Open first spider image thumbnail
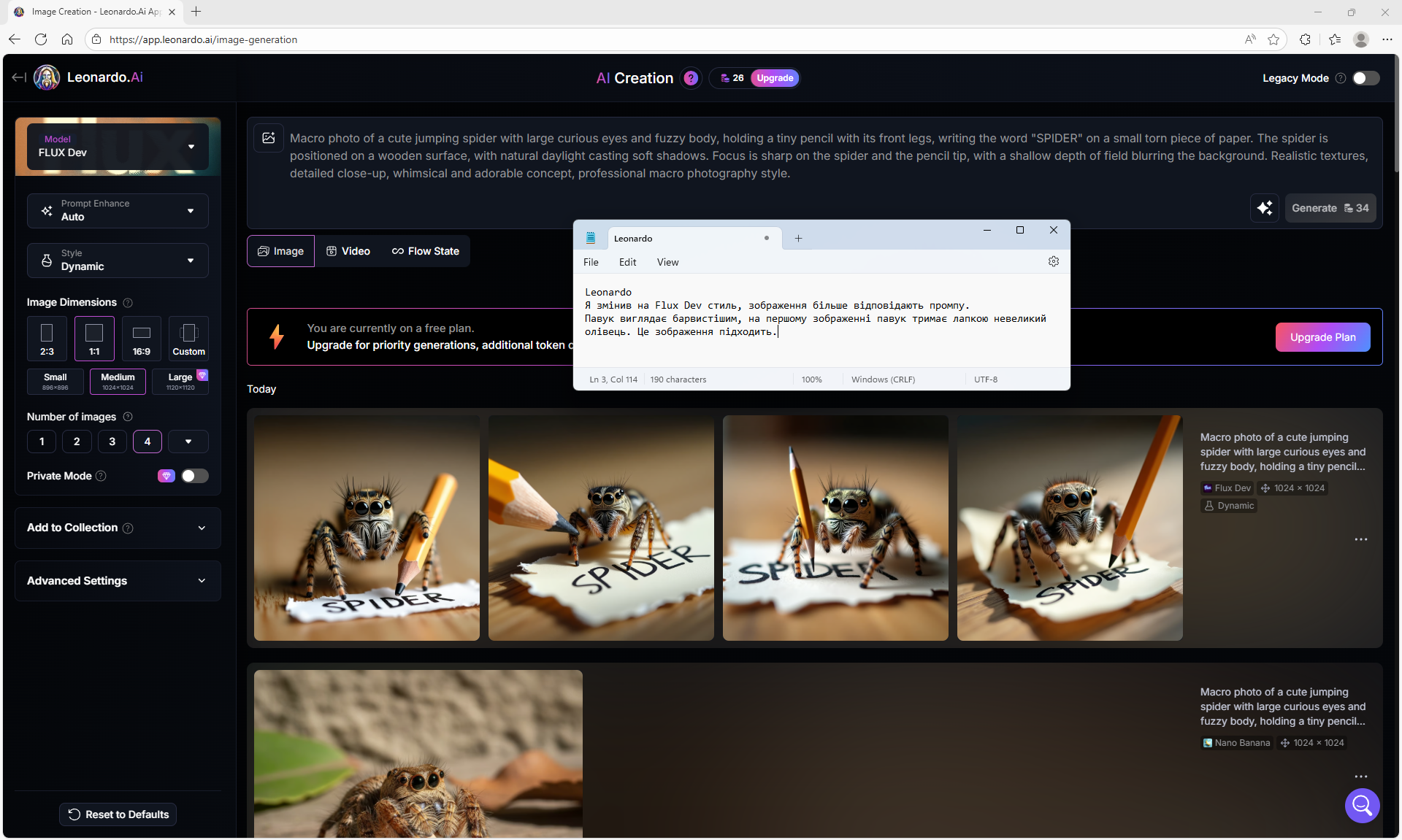1402x840 pixels. [x=367, y=528]
